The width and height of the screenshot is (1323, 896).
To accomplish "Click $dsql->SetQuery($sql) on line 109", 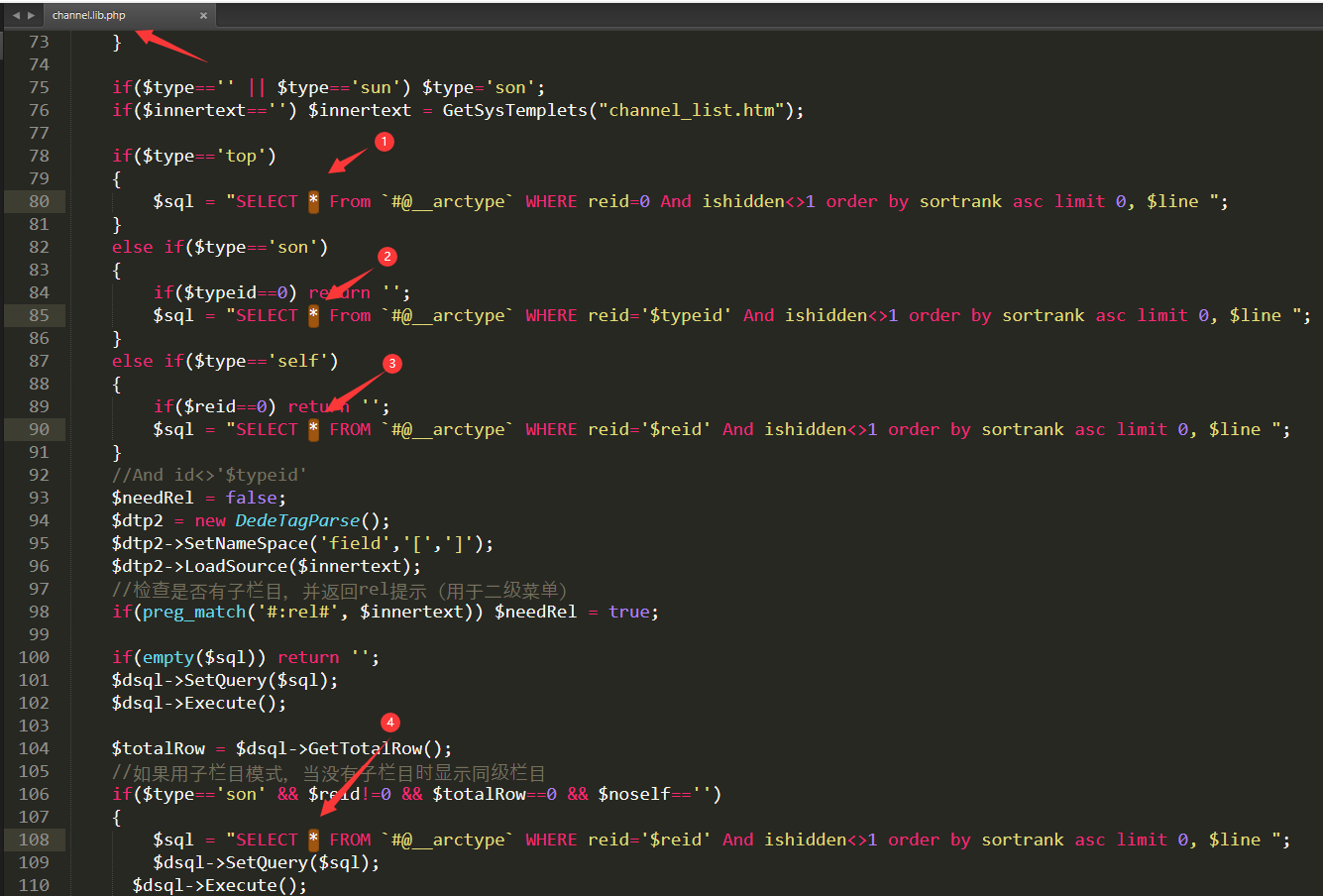I will point(267,862).
